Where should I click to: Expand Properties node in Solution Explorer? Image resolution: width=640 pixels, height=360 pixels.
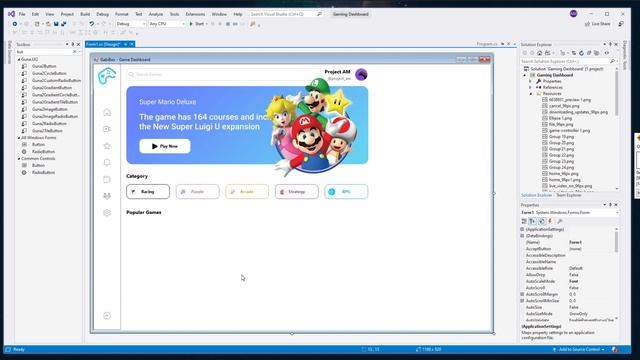[531, 81]
